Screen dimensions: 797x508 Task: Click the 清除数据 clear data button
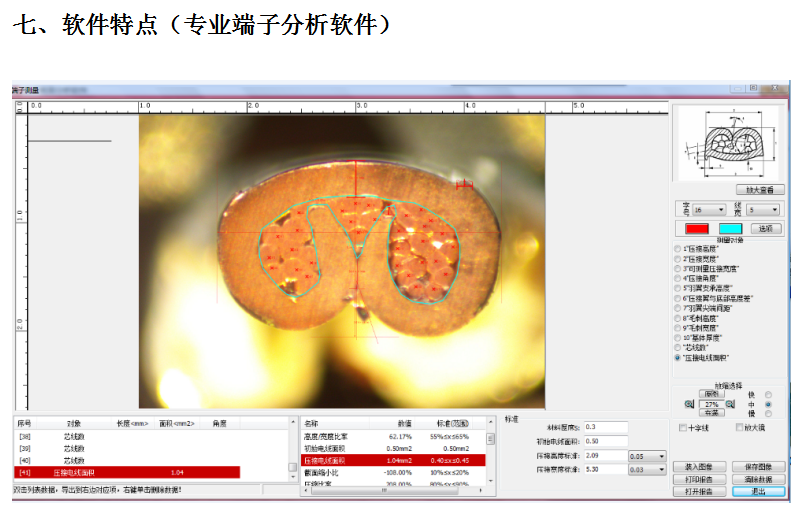[x=758, y=479]
